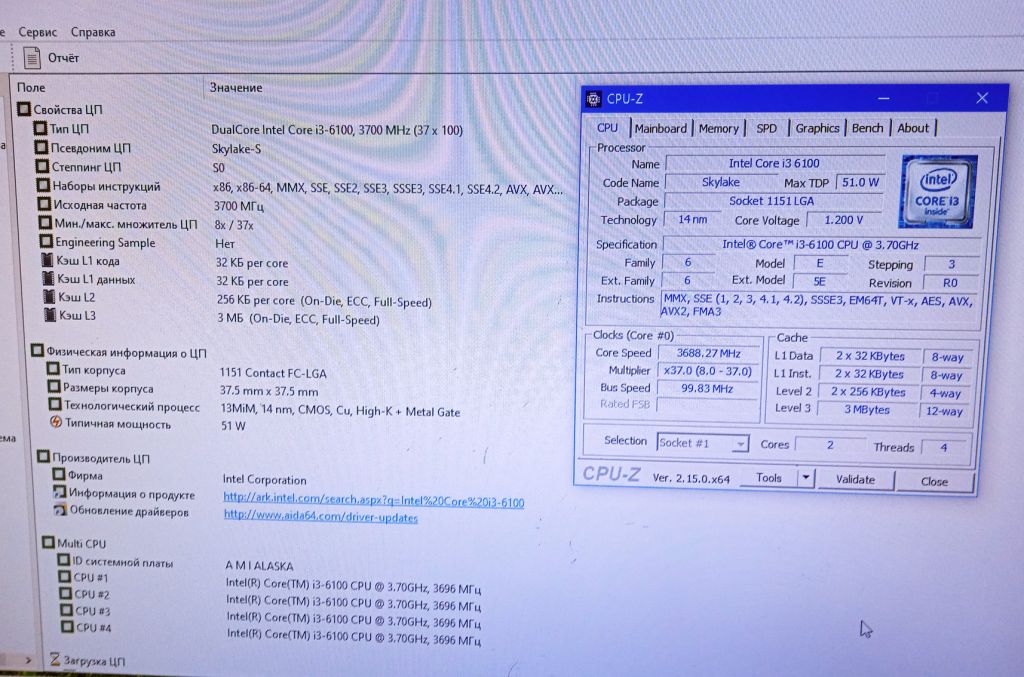The height and width of the screenshot is (677, 1024).
Task: Expand the tree chevron beside Загрузка ЦП
Action: pos(28,660)
